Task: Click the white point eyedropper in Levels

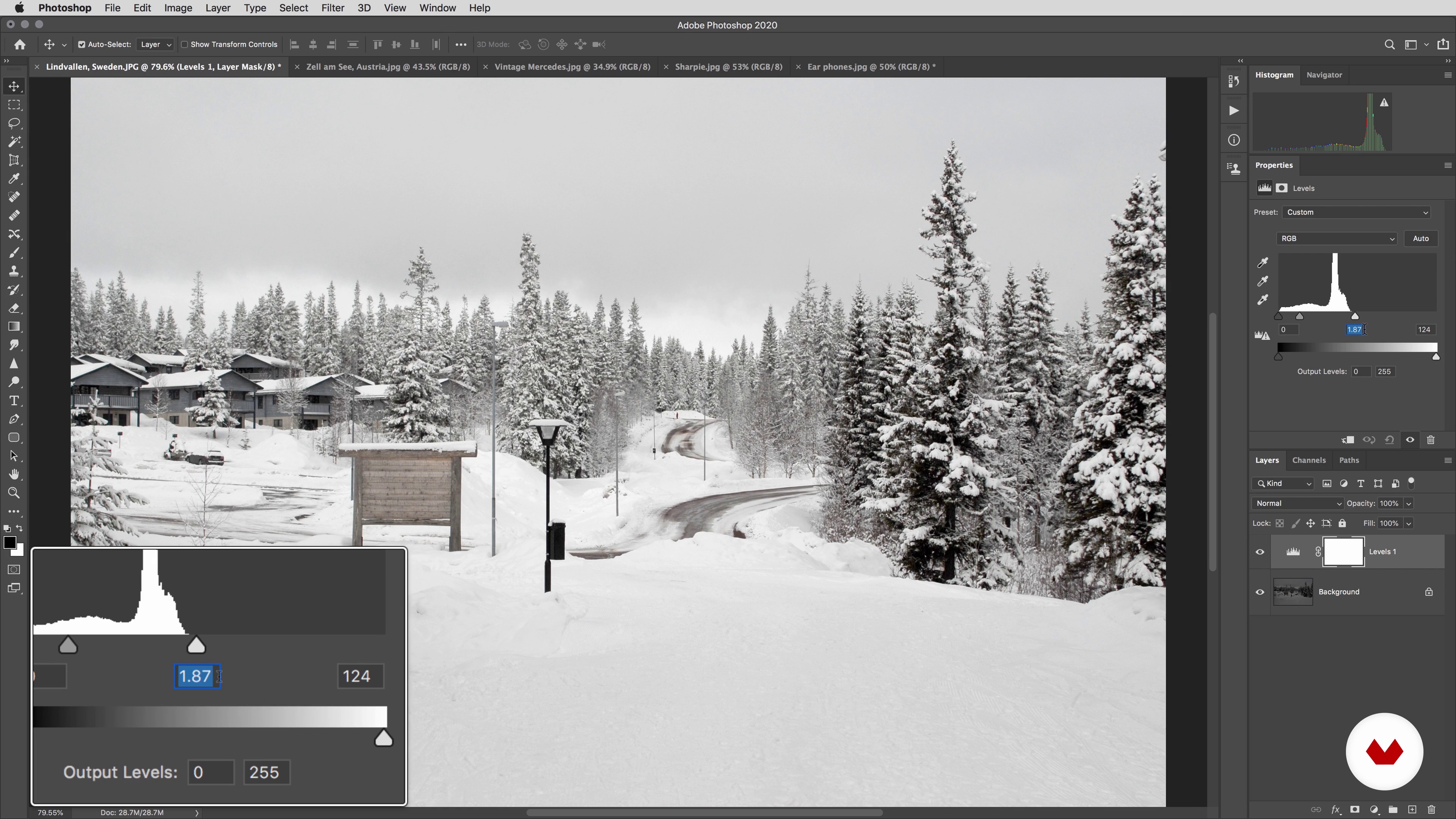Action: [1262, 300]
